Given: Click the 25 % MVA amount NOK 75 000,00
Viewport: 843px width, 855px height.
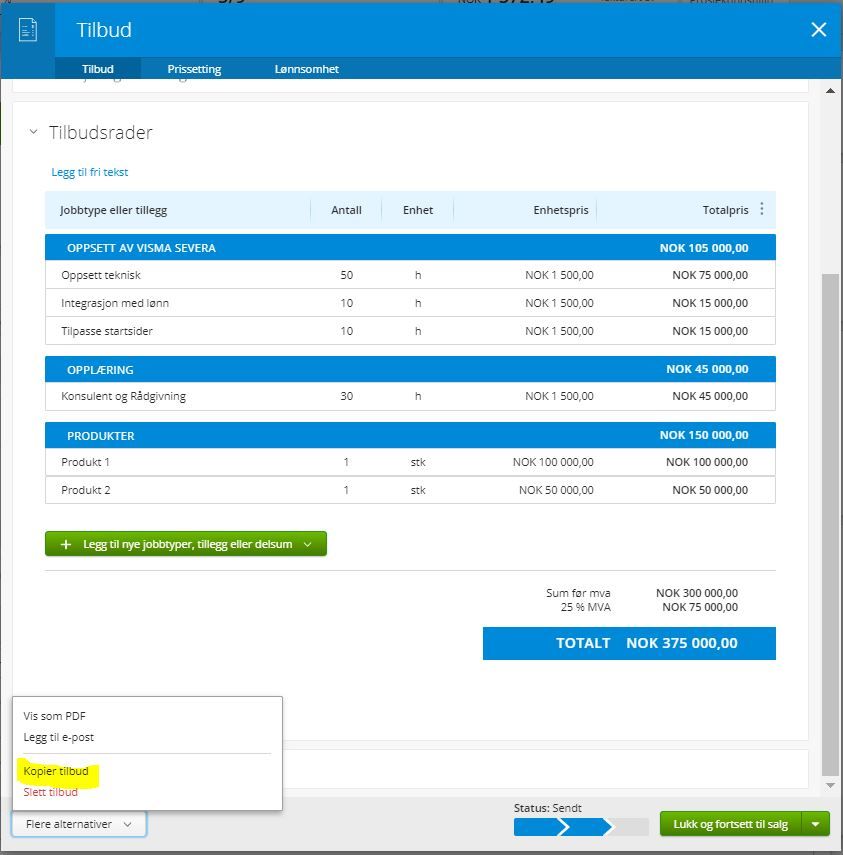Looking at the screenshot, I should point(700,607).
